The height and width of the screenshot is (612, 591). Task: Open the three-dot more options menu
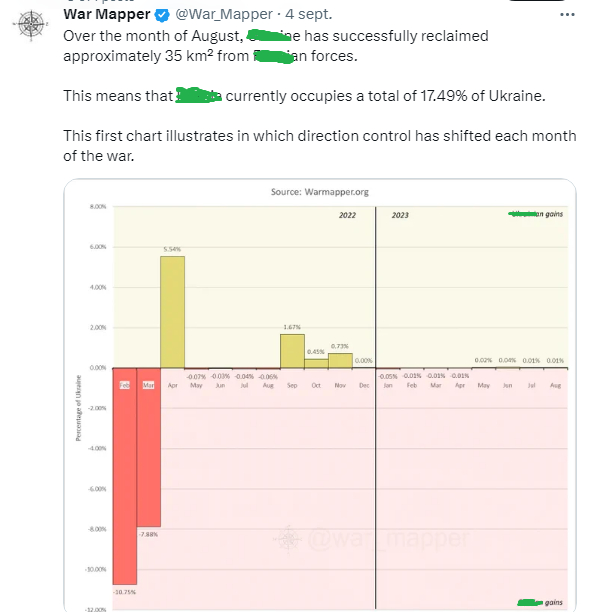click(x=567, y=14)
